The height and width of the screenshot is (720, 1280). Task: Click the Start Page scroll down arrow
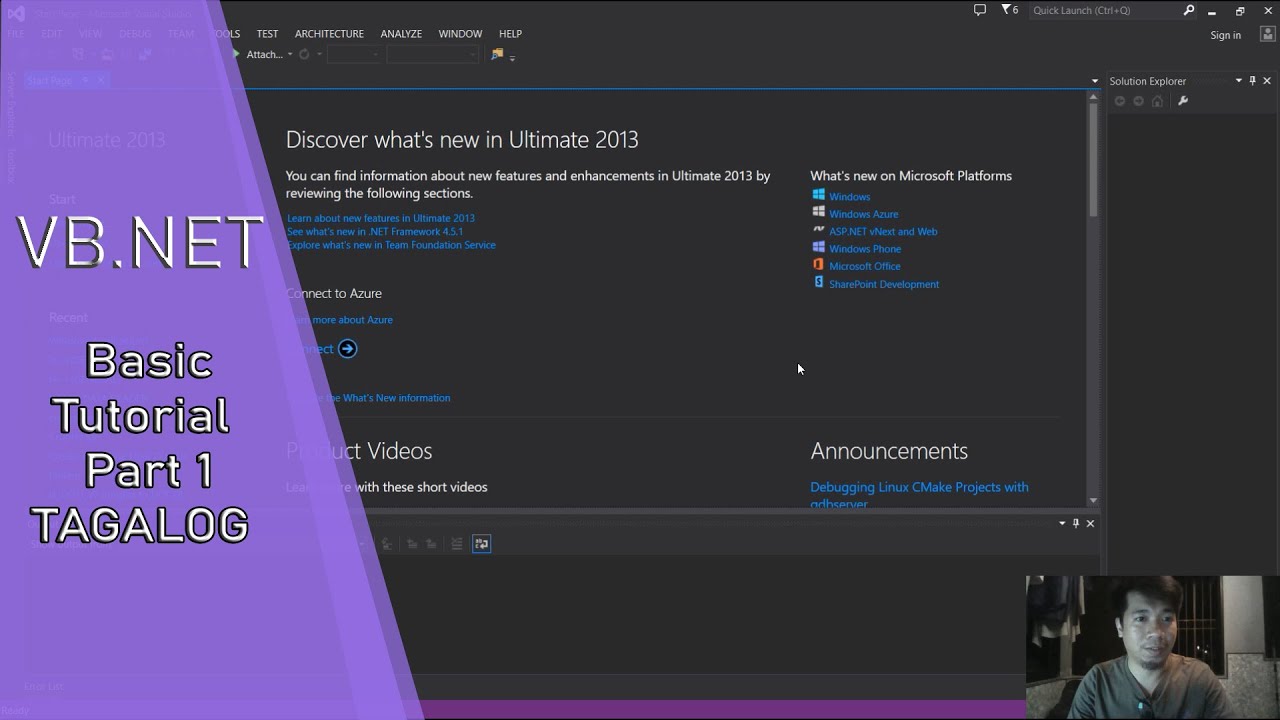point(1093,500)
